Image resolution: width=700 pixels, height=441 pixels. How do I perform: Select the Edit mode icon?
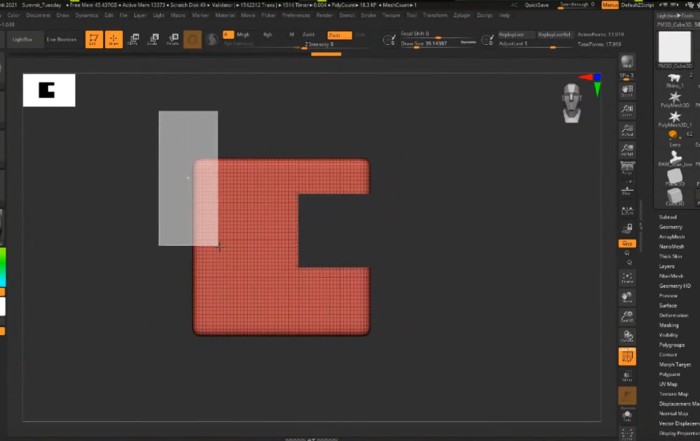[x=93, y=39]
